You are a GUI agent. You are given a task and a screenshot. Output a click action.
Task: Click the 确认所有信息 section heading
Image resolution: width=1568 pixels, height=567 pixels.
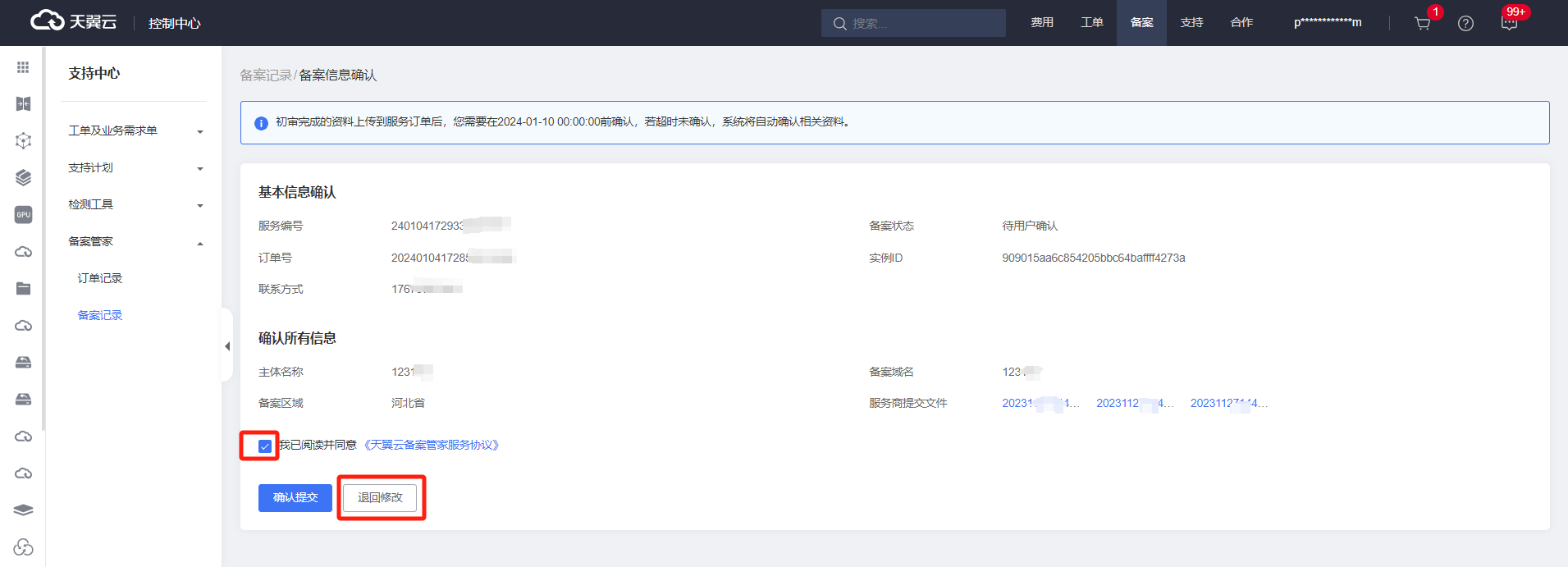pos(297,339)
